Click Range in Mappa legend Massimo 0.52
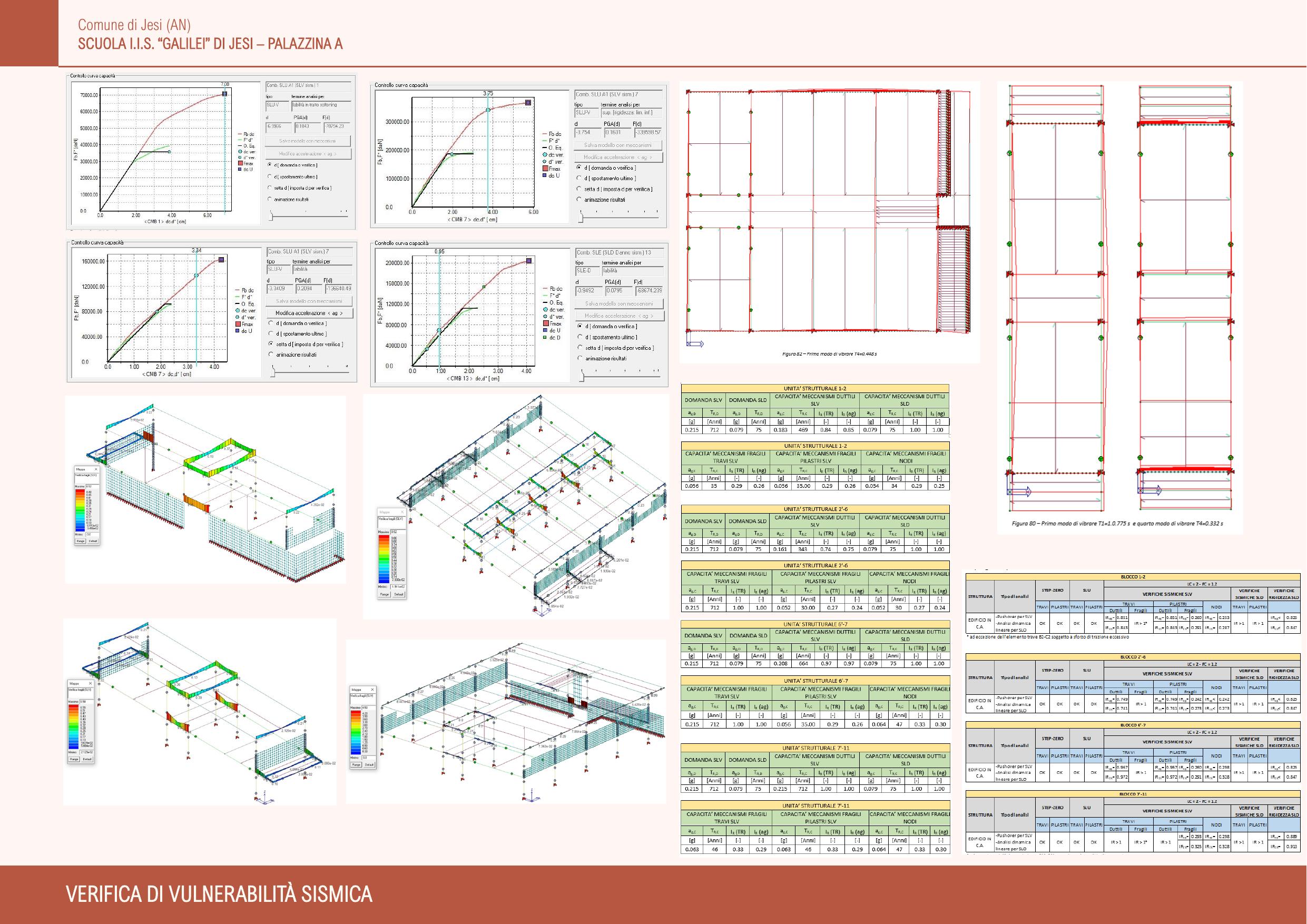 click(81, 542)
